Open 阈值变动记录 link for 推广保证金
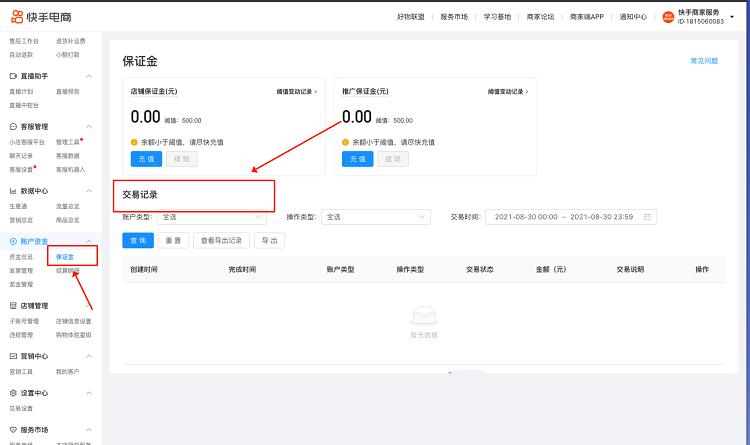This screenshot has height=445, width=750. [506, 91]
